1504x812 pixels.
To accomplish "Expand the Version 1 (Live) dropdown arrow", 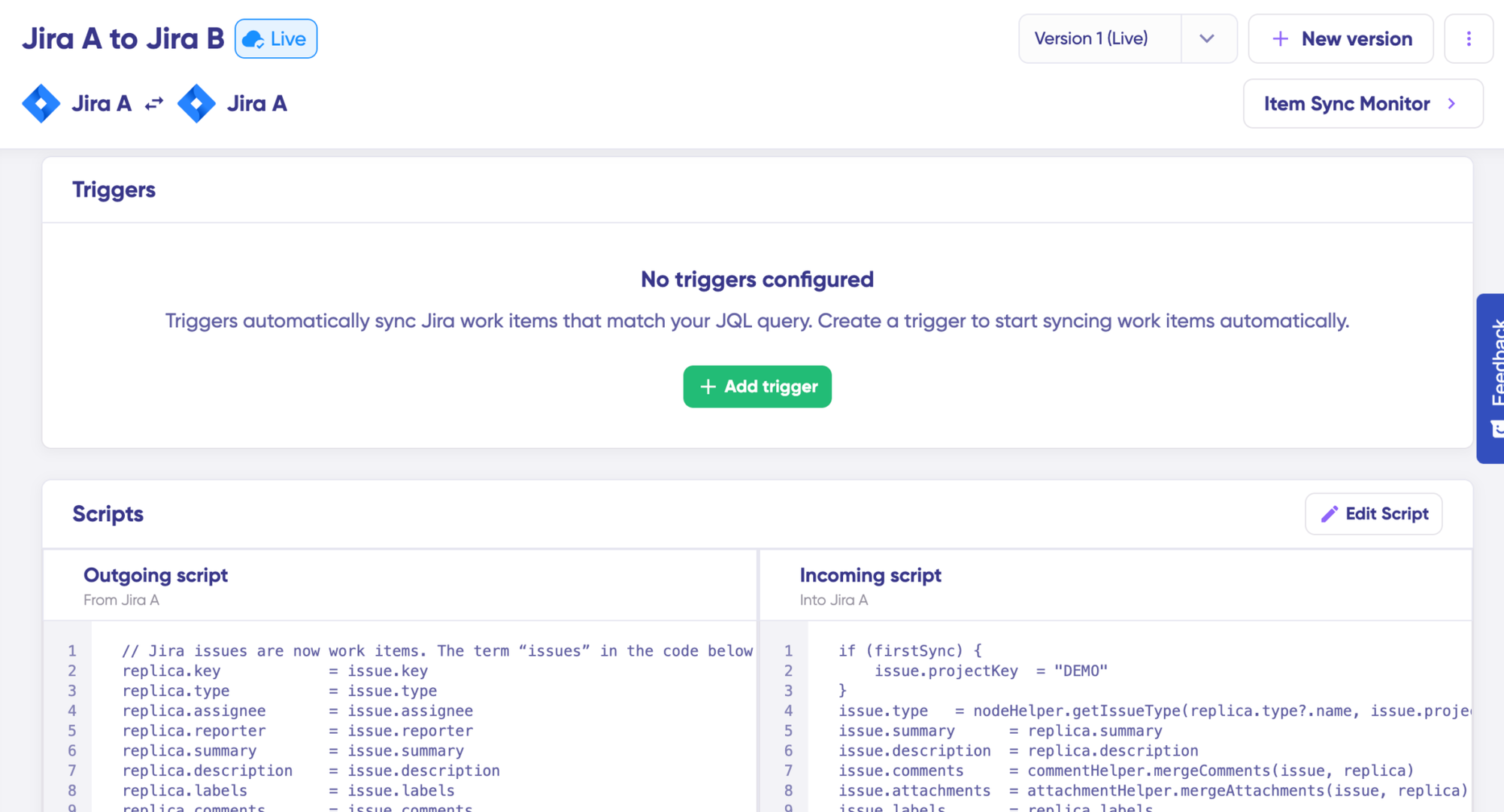I will tap(1208, 39).
